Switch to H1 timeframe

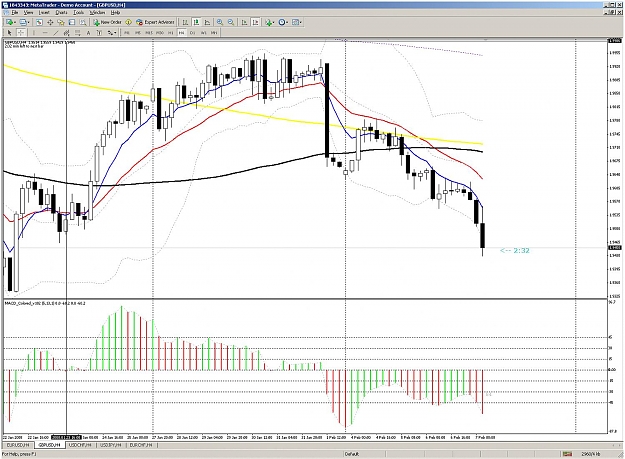pos(171,33)
